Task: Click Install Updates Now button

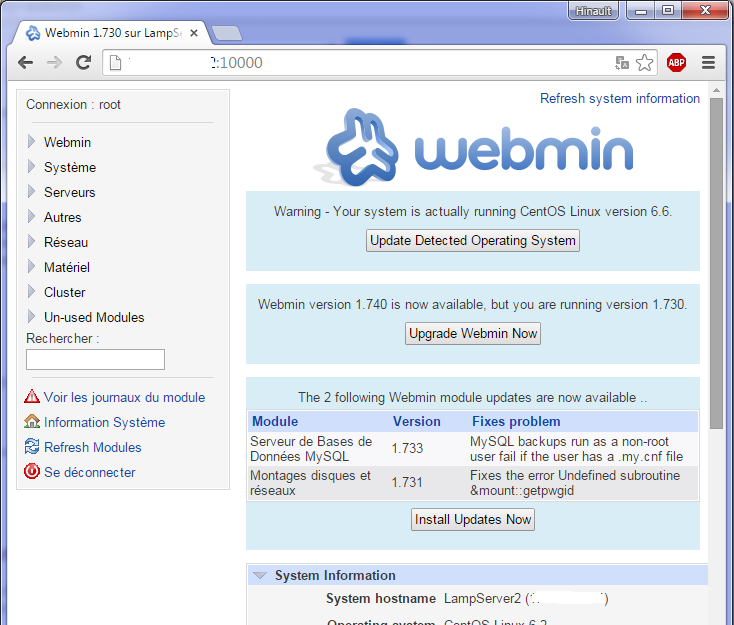Action: [473, 520]
